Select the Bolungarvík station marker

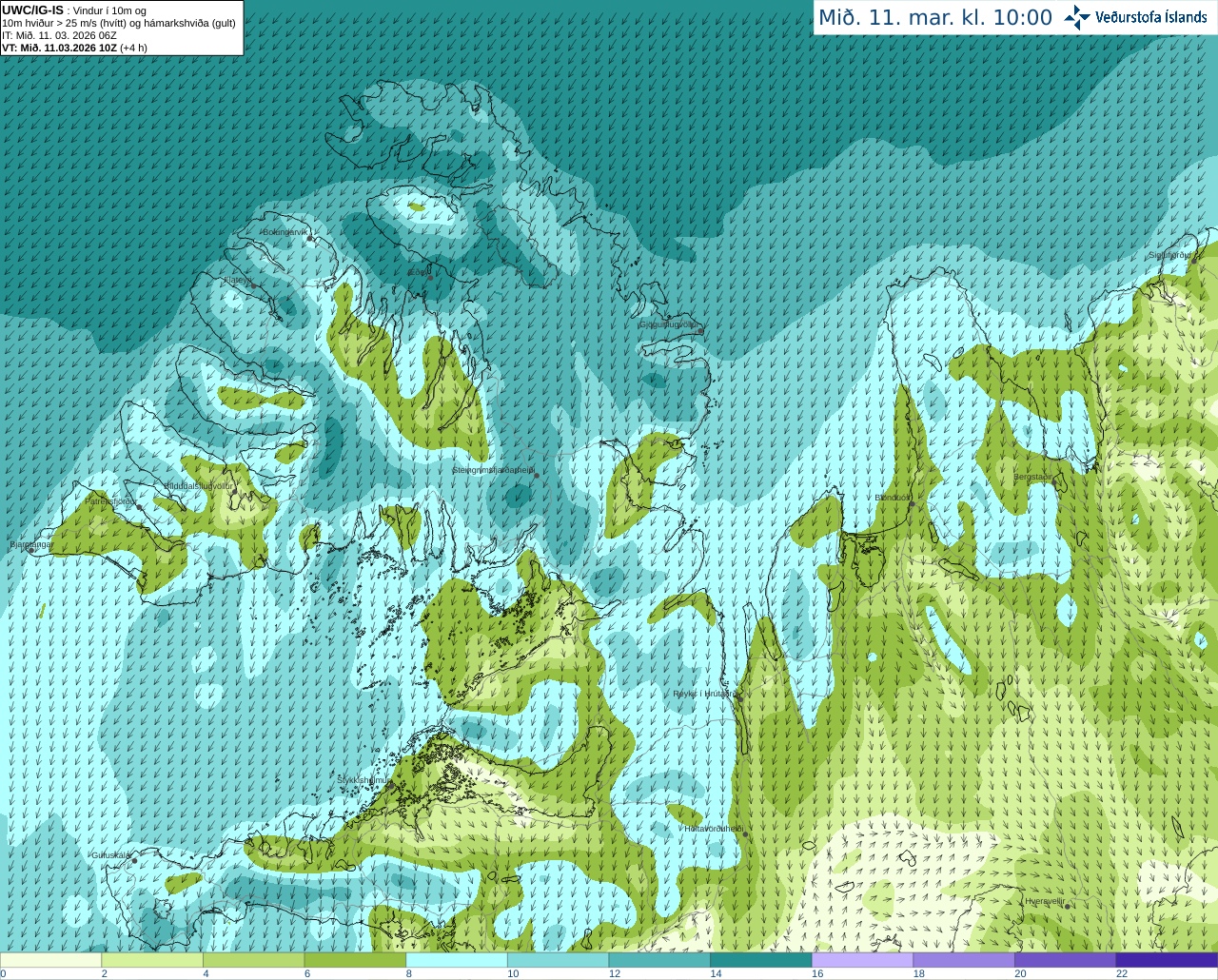tap(311, 238)
